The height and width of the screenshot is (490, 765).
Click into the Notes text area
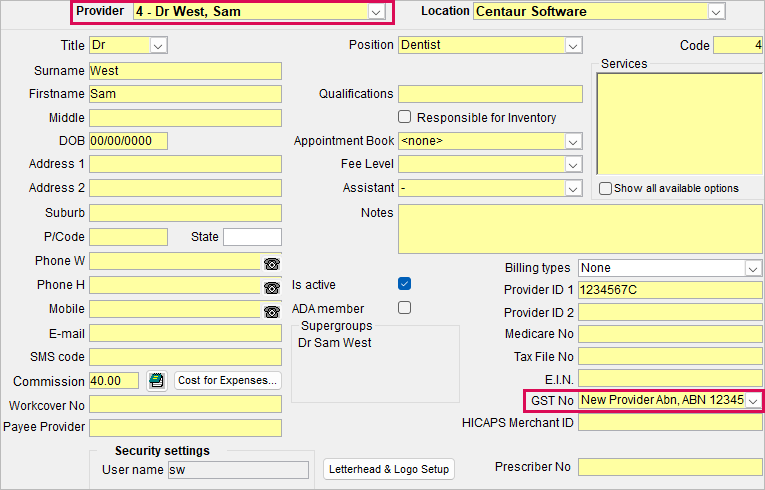[580, 229]
